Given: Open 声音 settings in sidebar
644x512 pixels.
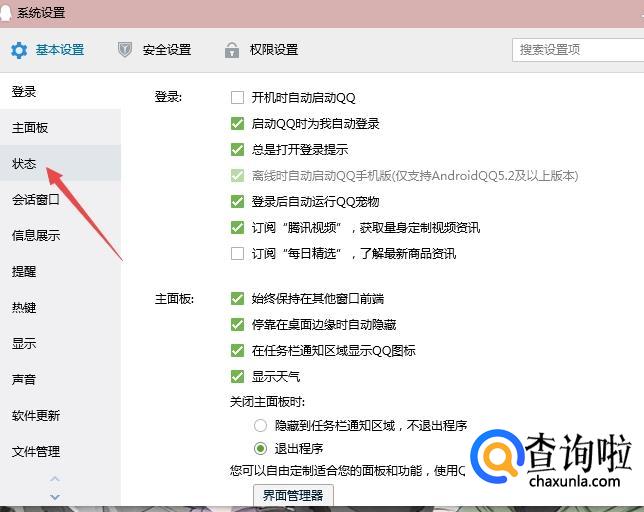Looking at the screenshot, I should 60,379.
